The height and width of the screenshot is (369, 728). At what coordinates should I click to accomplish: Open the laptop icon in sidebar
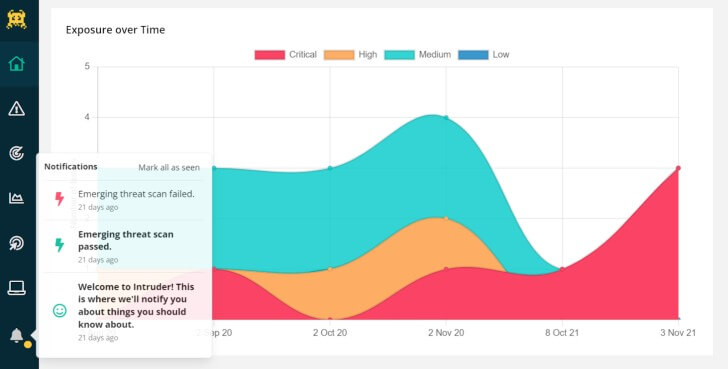click(17, 288)
